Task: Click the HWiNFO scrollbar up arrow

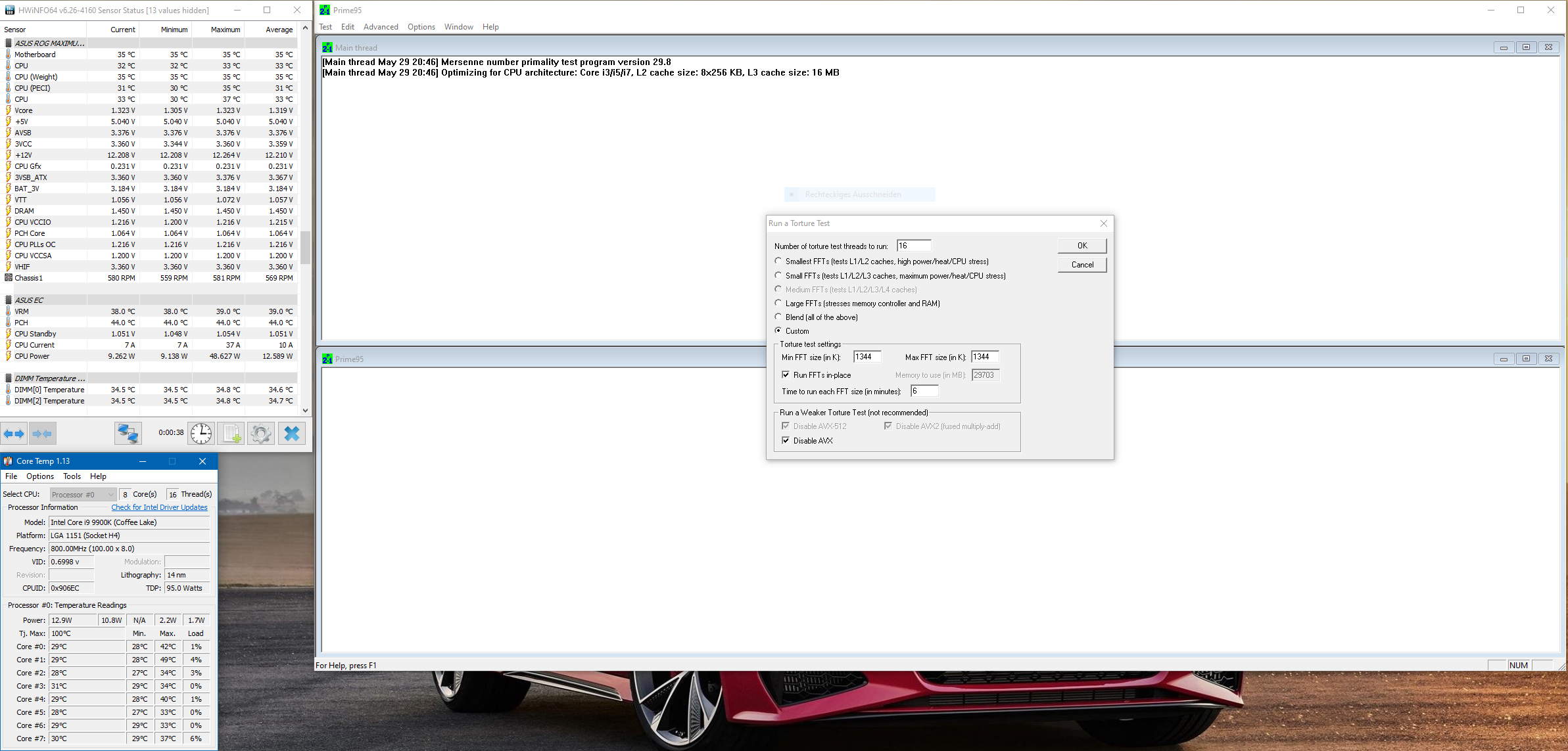Action: 305,28
